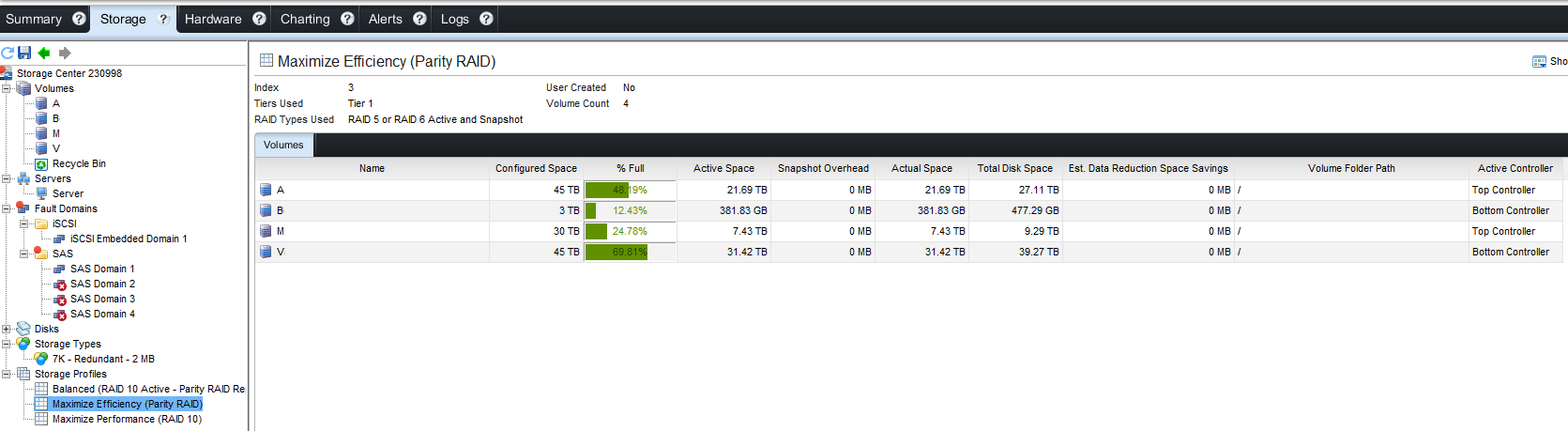Select the SAS Domain 1 tree item
This screenshot has height=431, width=1568.
(102, 269)
